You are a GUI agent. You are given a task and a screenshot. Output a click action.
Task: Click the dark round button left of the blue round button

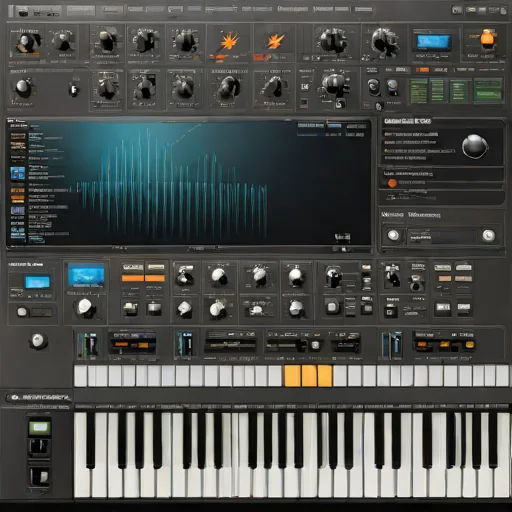(373, 87)
